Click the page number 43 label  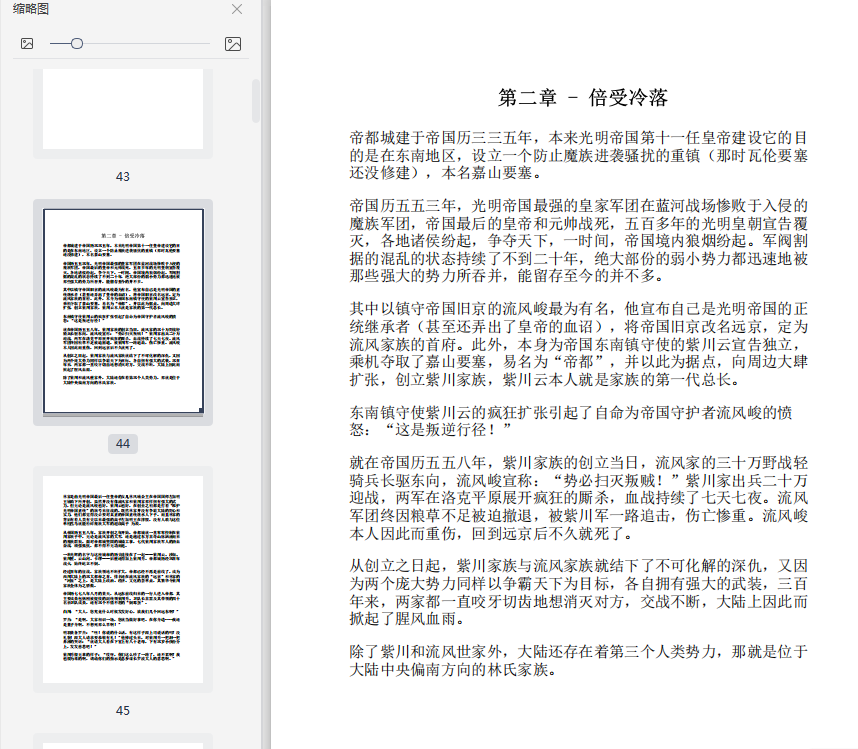click(x=122, y=177)
